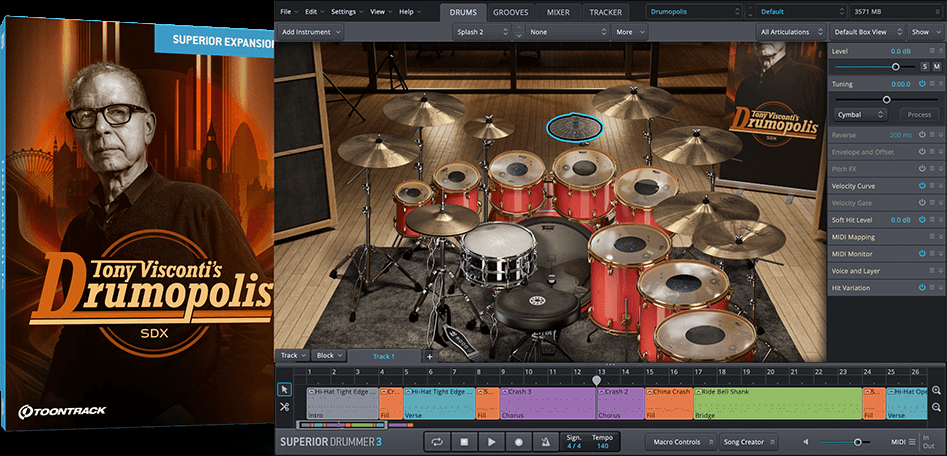Toggle the Tuning power button
This screenshot has height=456, width=947.
point(922,84)
